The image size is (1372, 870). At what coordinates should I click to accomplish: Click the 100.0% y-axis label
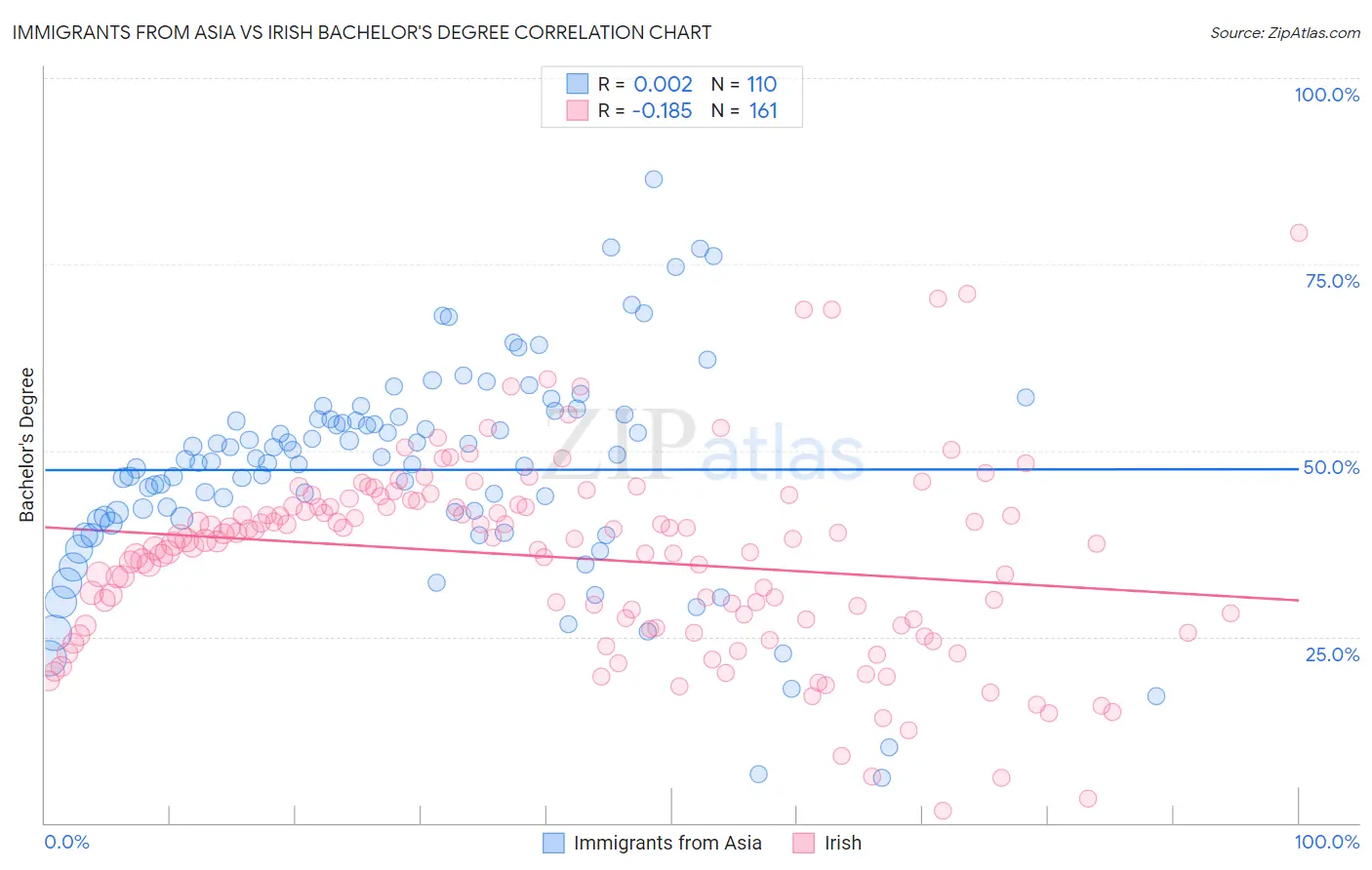(x=1326, y=95)
